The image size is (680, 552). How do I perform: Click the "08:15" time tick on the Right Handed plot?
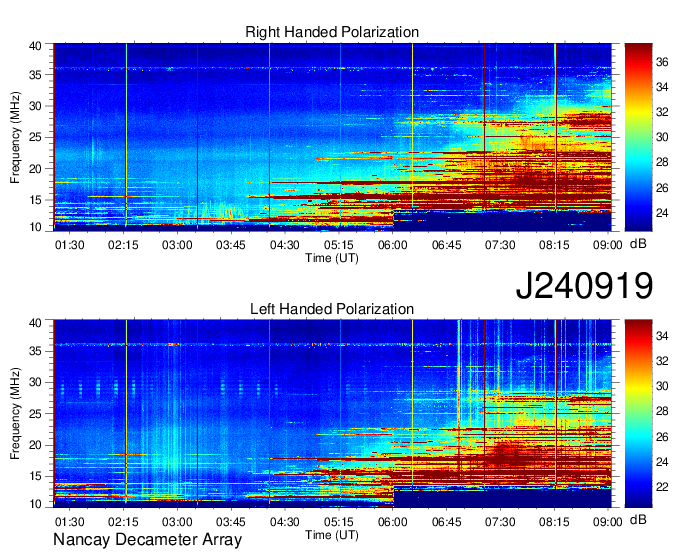(554, 245)
